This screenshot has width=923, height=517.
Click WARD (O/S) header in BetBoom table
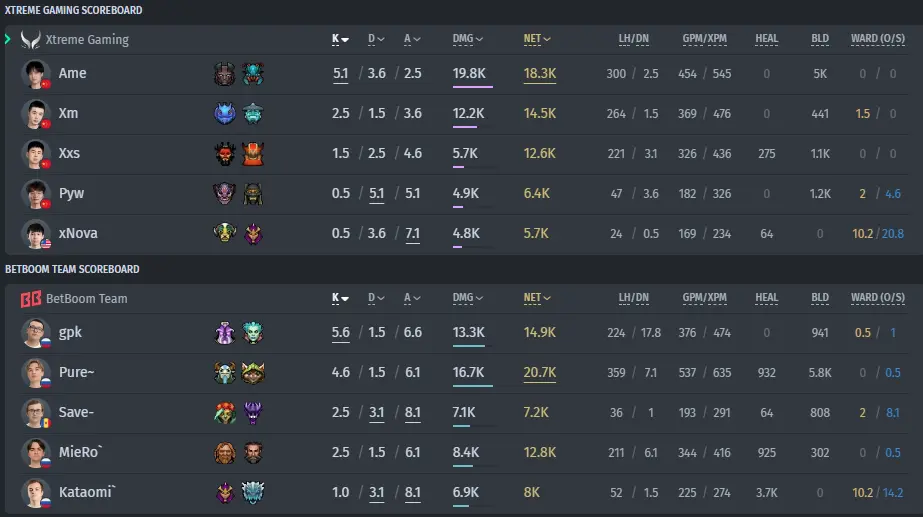(x=878, y=298)
